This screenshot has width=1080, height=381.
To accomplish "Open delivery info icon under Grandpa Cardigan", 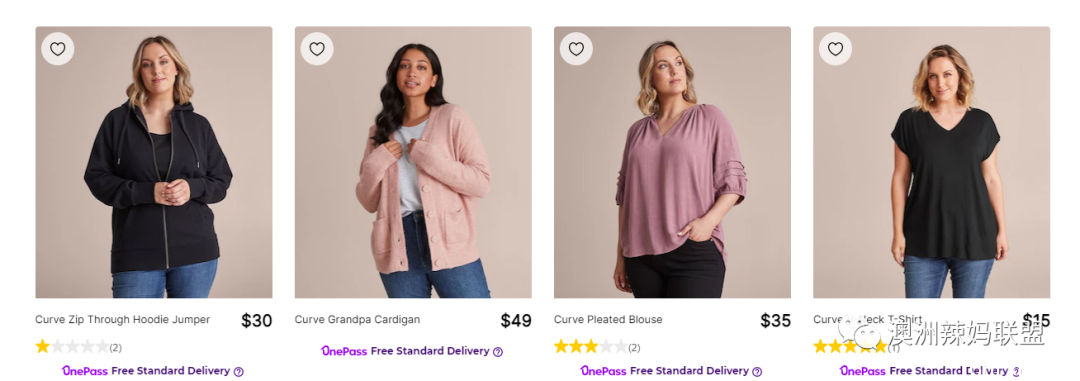I will tap(498, 351).
